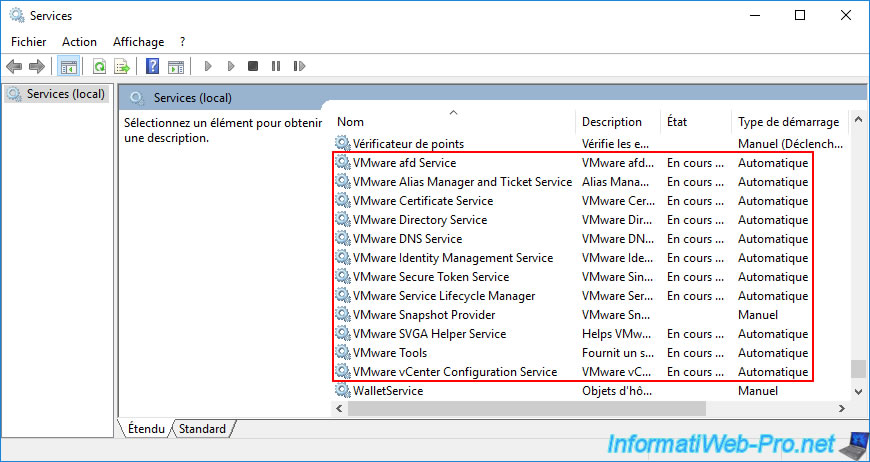This screenshot has height=462, width=870.
Task: Click the gear icon beside VMware afd Service
Action: [343, 163]
